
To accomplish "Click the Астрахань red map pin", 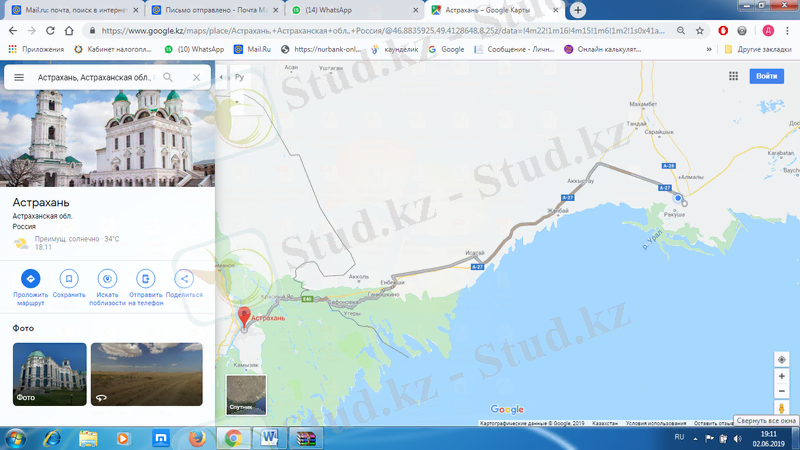I will click(244, 317).
